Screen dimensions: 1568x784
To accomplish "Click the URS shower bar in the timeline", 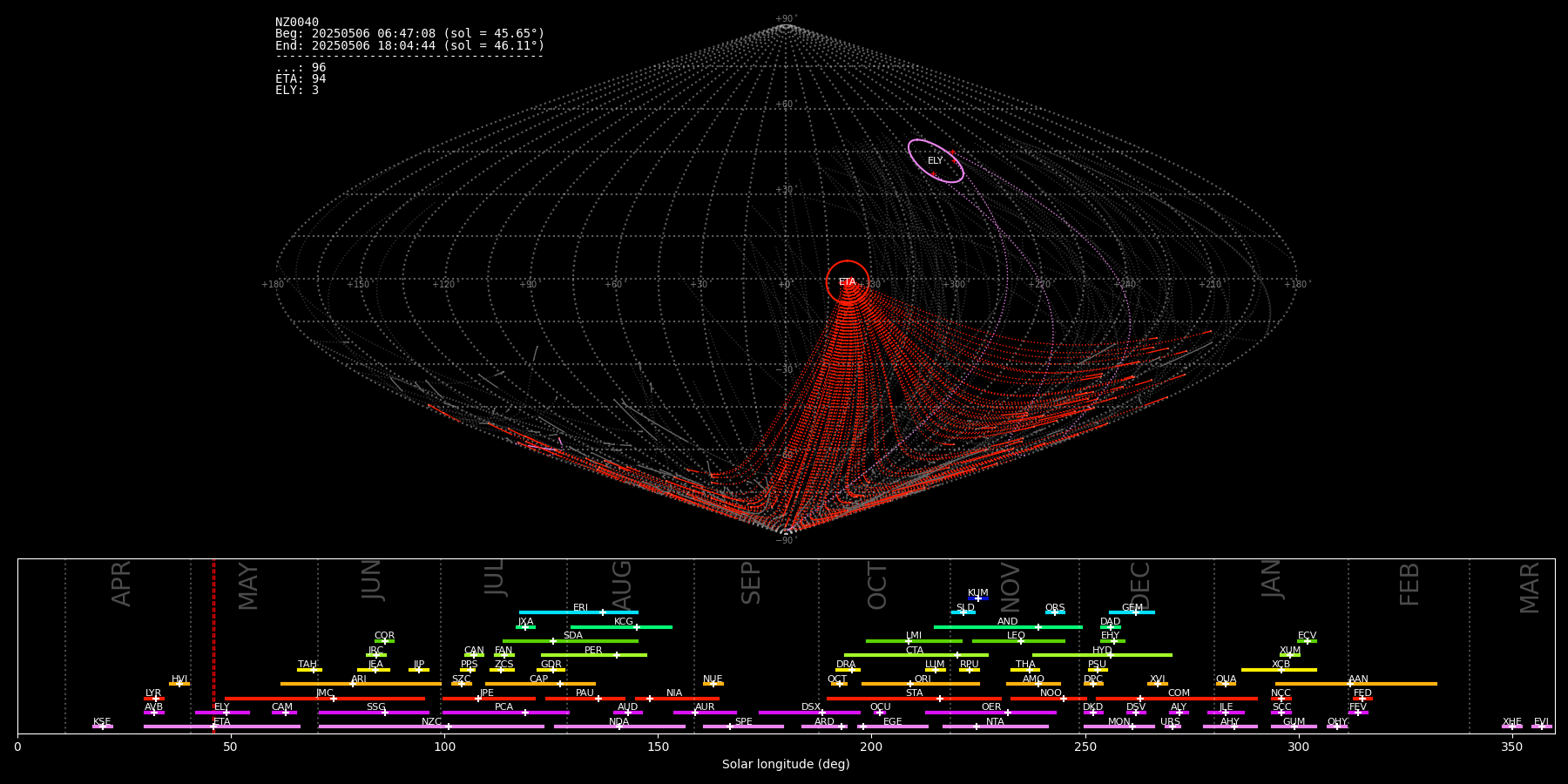I will coord(1173,727).
